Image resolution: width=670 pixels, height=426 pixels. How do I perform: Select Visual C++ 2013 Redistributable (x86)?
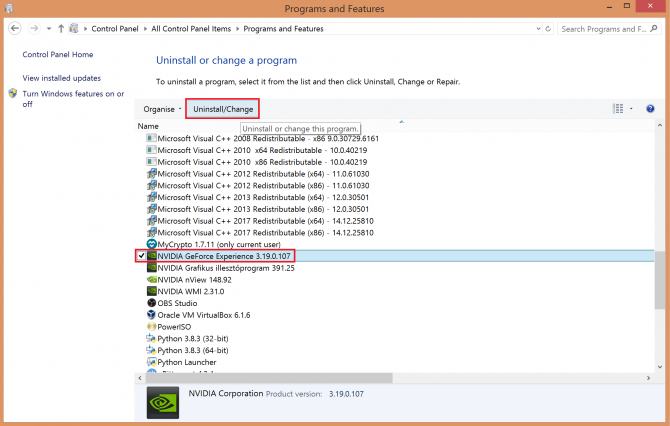(263, 209)
